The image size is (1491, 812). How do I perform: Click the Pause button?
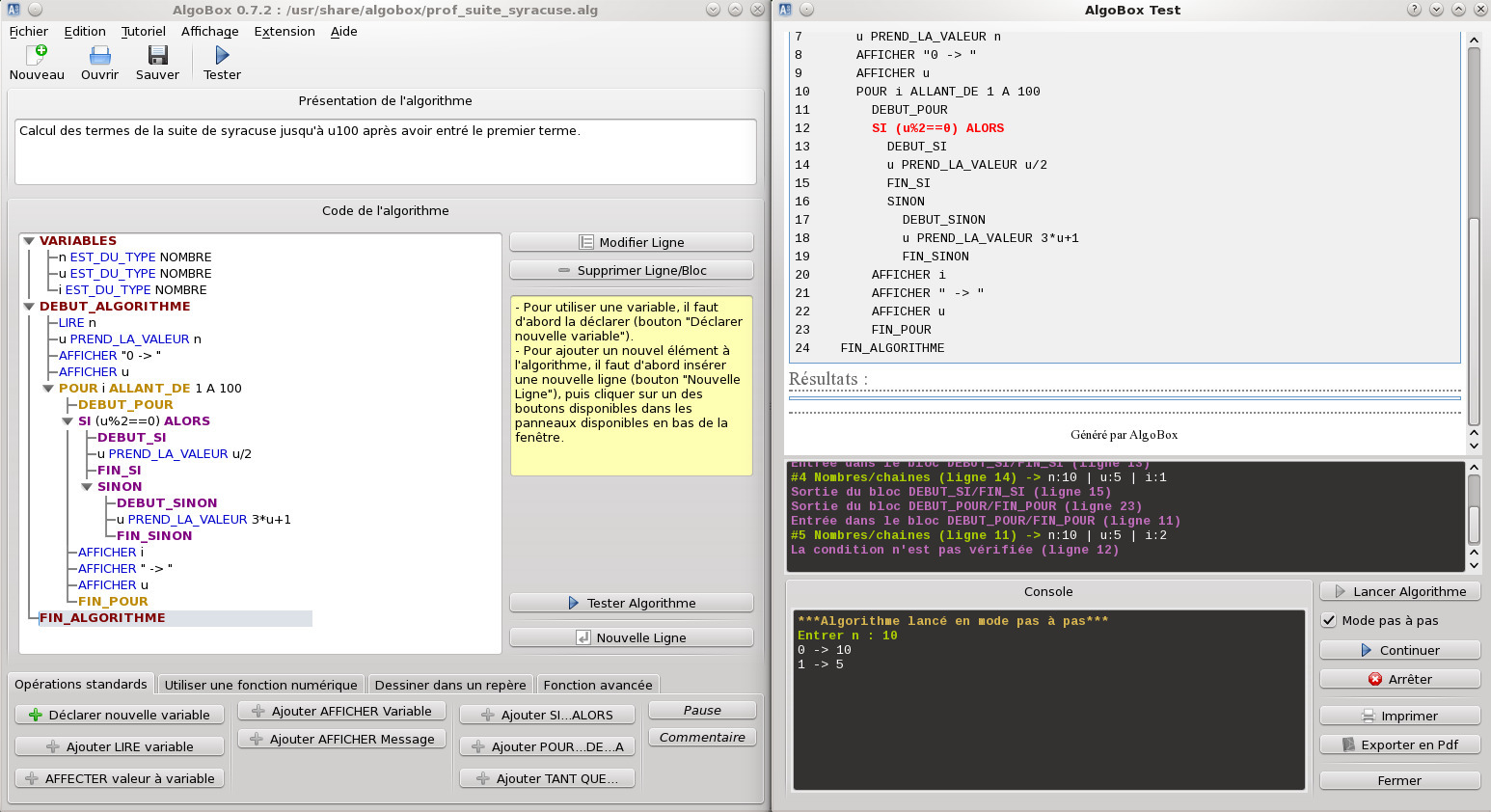(702, 710)
